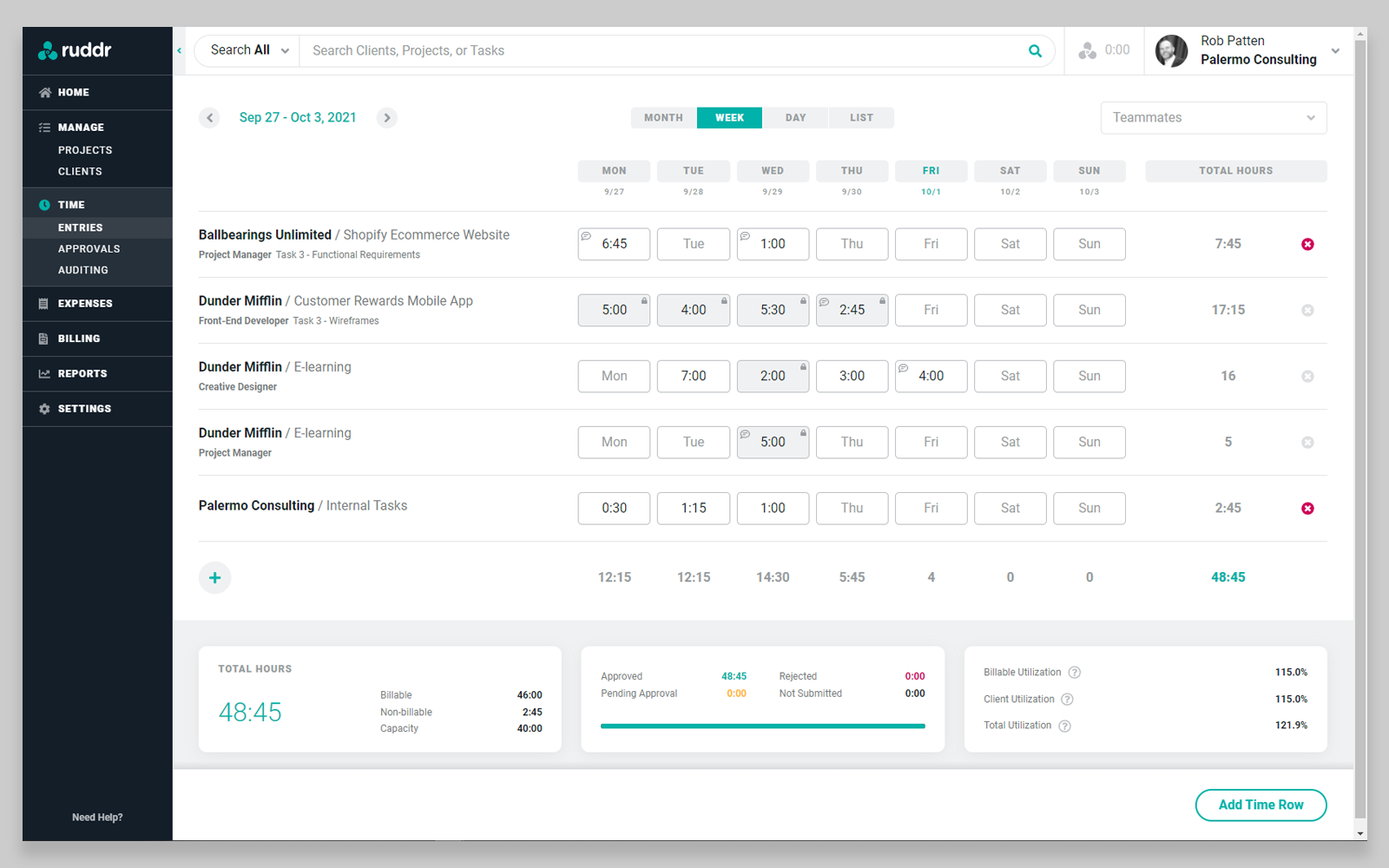Switch to the Month view tab

[662, 117]
